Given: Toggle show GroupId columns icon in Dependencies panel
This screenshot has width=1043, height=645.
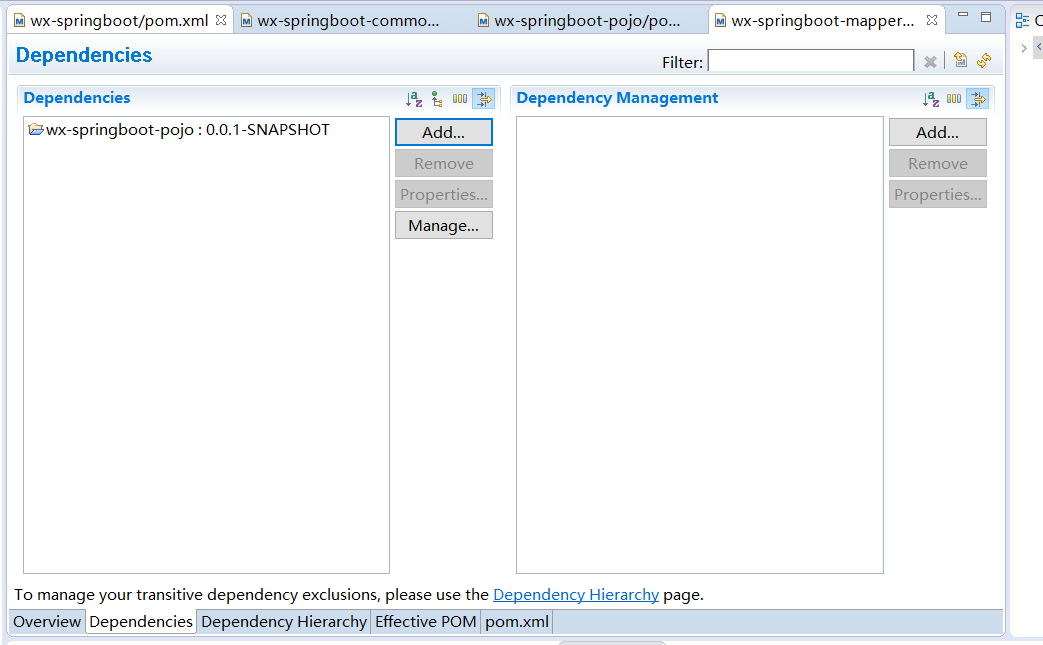Looking at the screenshot, I should [460, 99].
